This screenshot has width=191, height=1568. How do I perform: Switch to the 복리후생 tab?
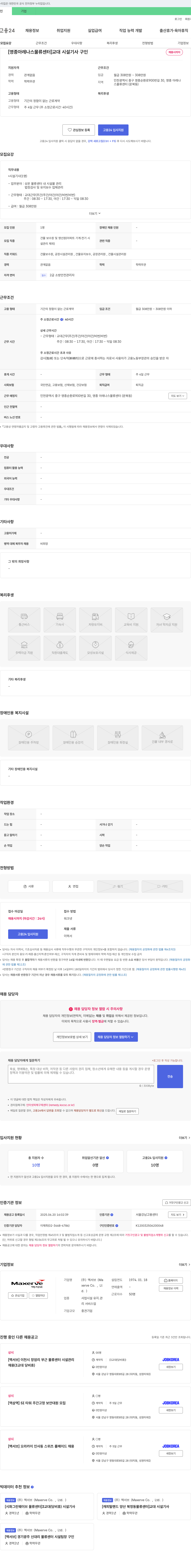coord(112,43)
